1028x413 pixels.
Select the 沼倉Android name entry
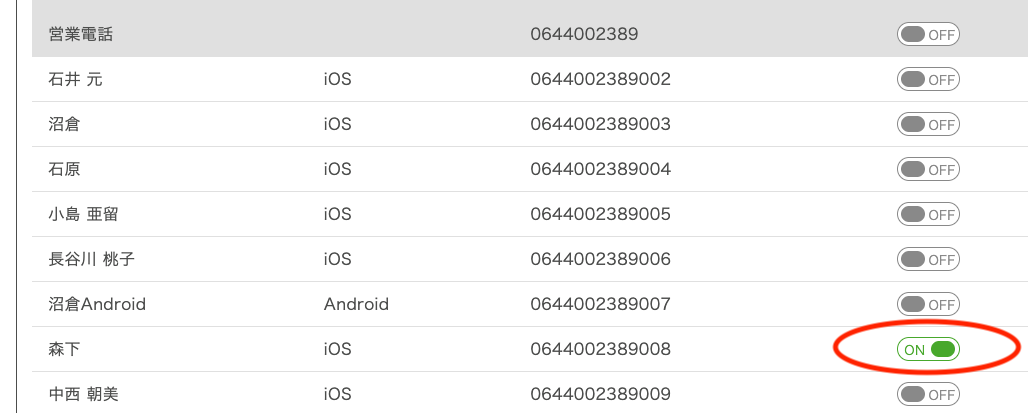point(97,304)
